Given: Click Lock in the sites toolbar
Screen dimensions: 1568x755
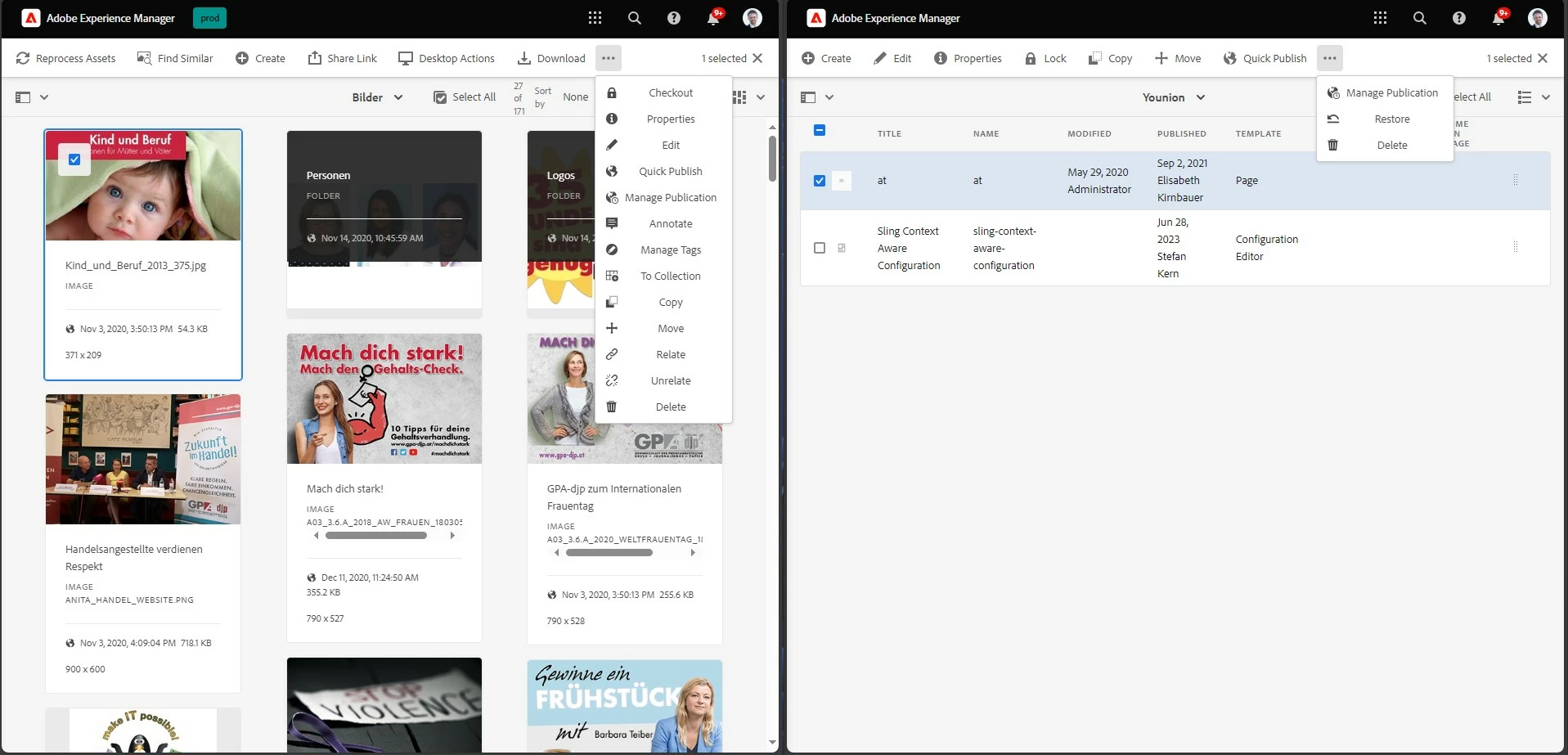Looking at the screenshot, I should (1045, 58).
